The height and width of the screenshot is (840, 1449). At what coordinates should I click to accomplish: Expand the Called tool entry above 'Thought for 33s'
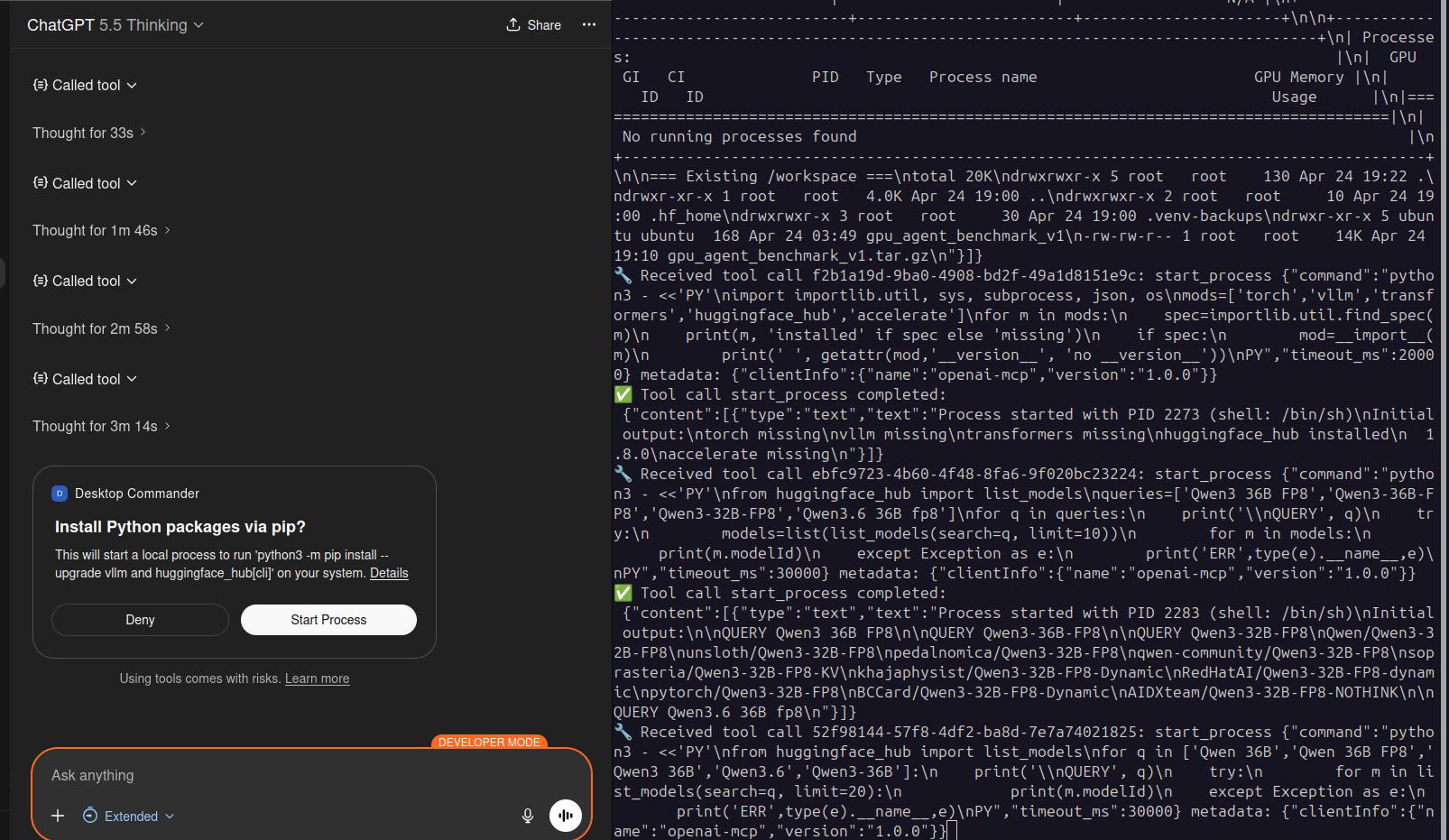(85, 85)
